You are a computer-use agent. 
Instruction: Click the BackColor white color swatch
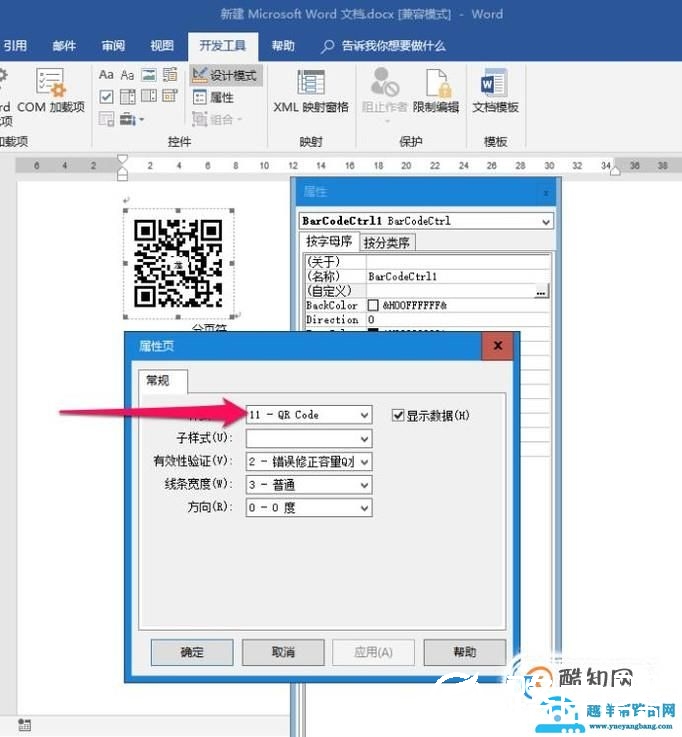373,306
